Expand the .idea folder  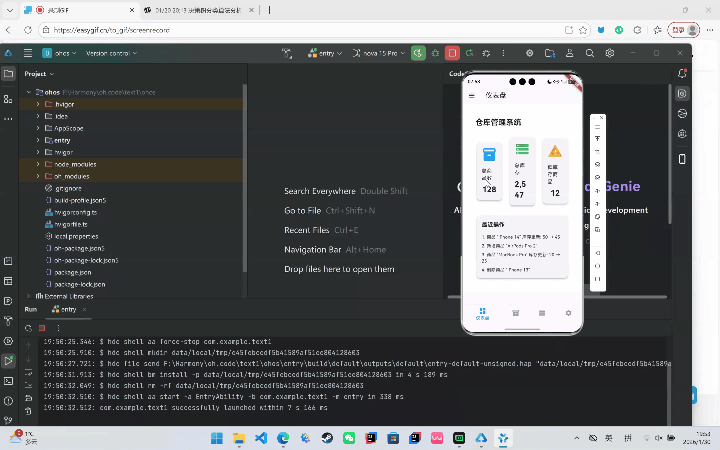click(38, 116)
